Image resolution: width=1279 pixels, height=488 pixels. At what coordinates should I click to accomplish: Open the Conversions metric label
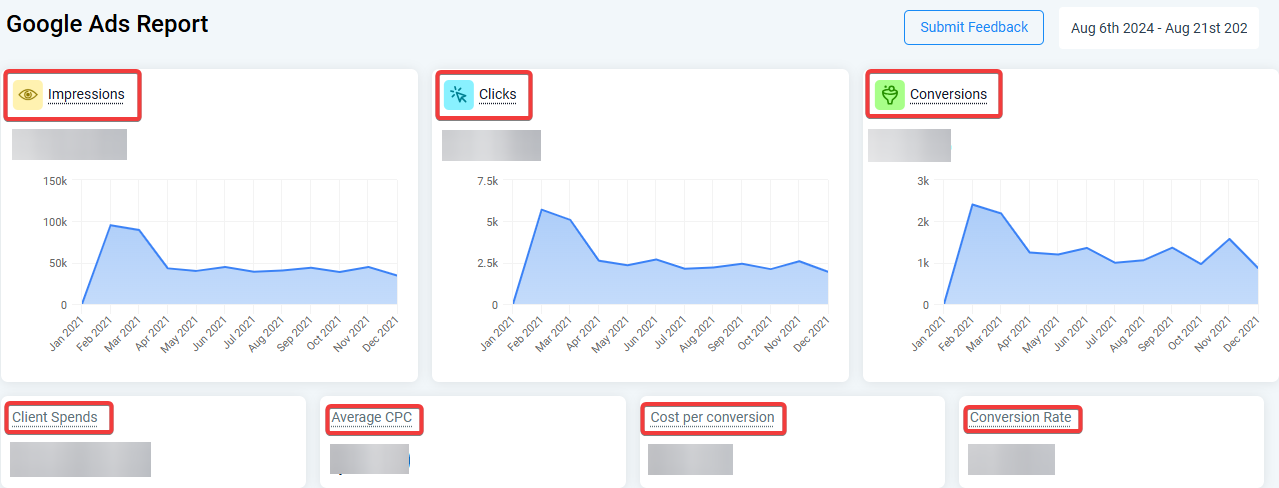[x=948, y=95]
